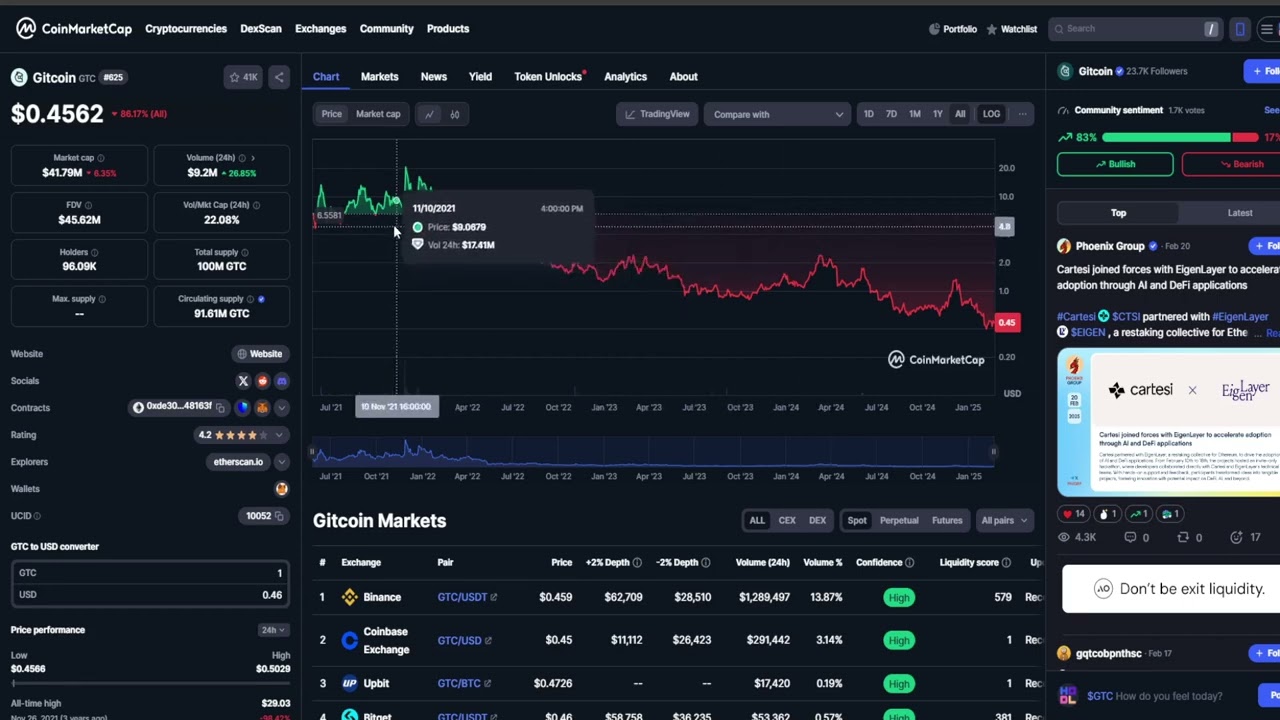Open the Cartesi EigenLayer post image

point(1168,423)
